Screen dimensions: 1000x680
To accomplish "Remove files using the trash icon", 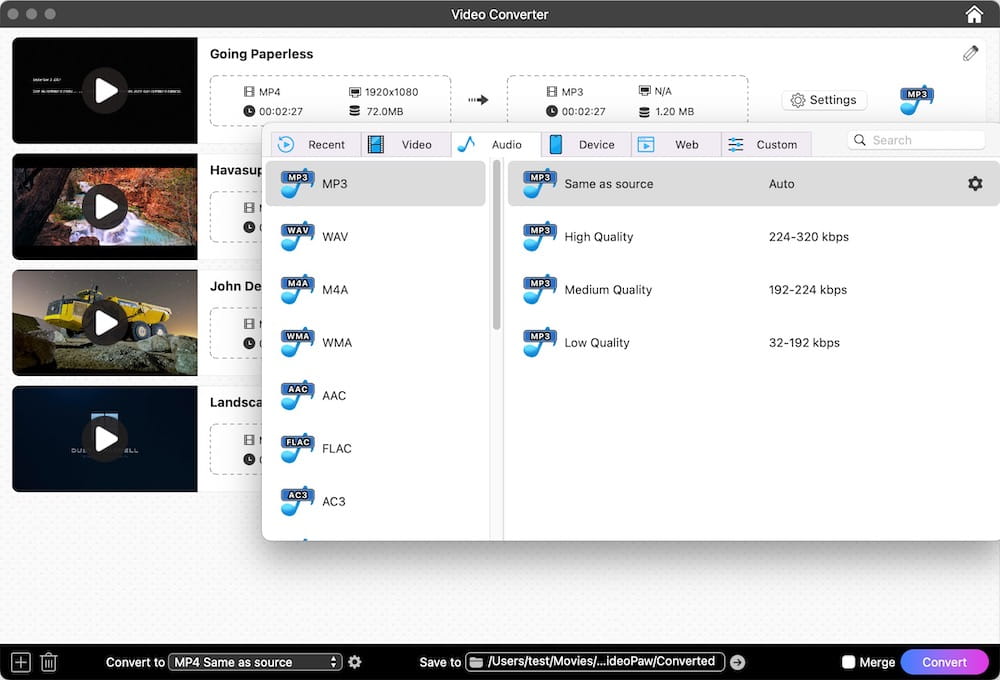I will coord(48,661).
